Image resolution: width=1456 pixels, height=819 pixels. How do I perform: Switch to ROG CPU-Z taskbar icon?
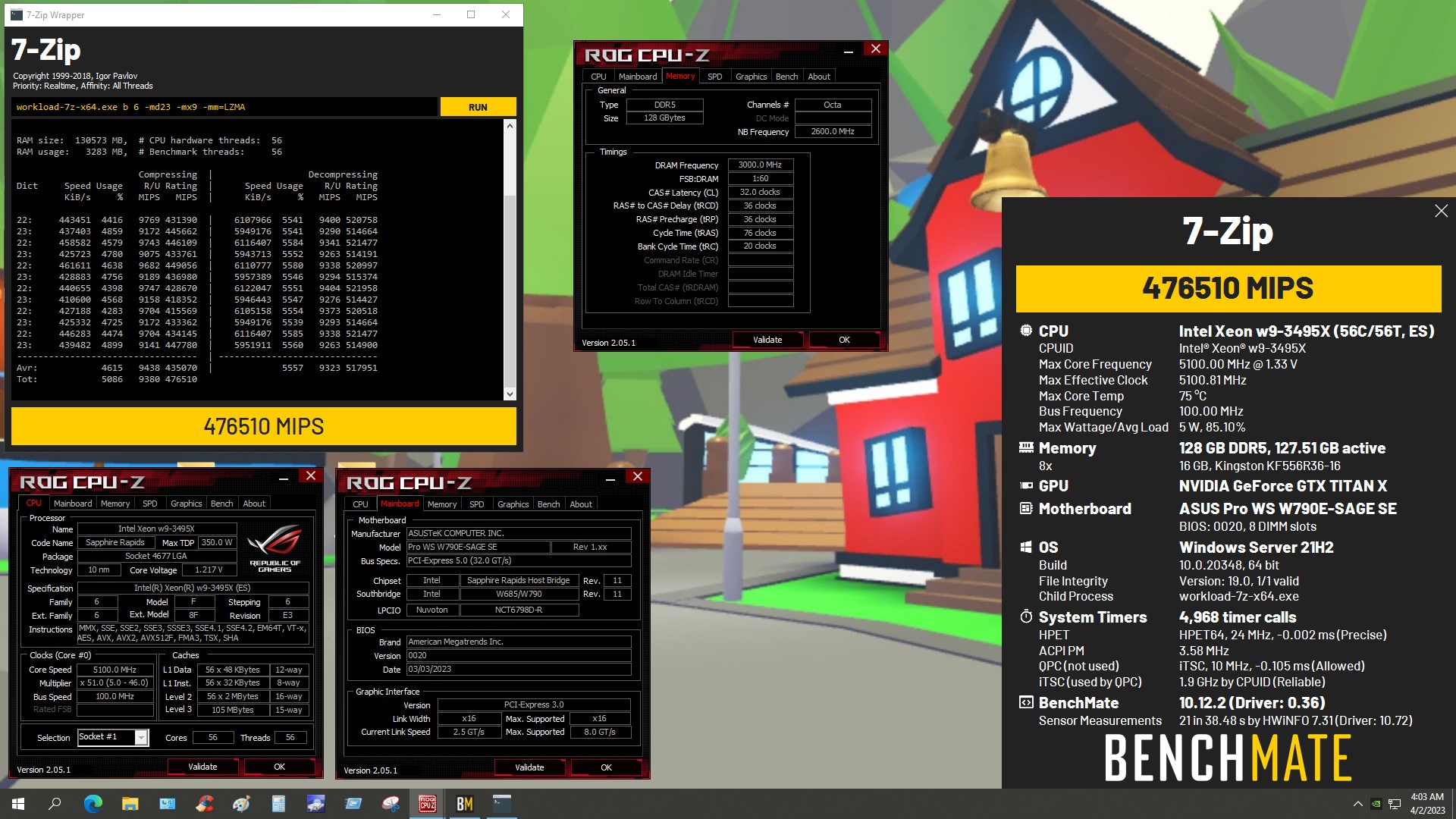[427, 804]
